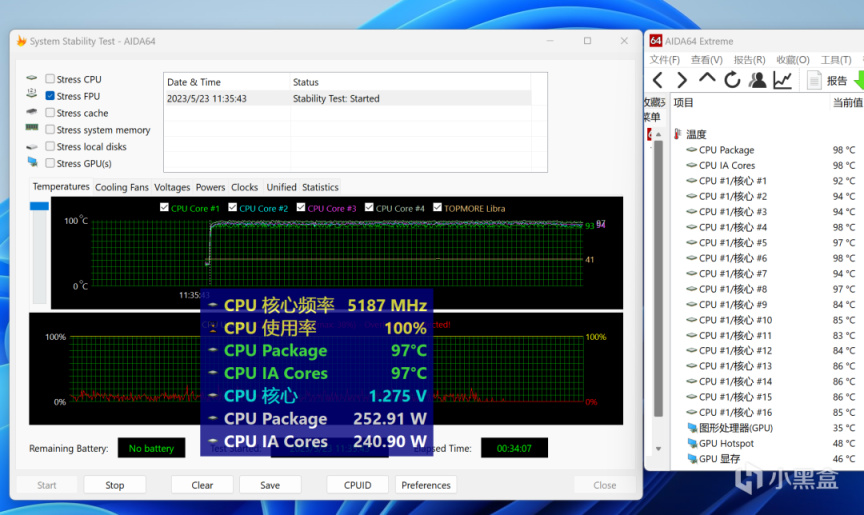The image size is (864, 515).
Task: Click the GPU 显存 sensor icon
Action: [692, 458]
